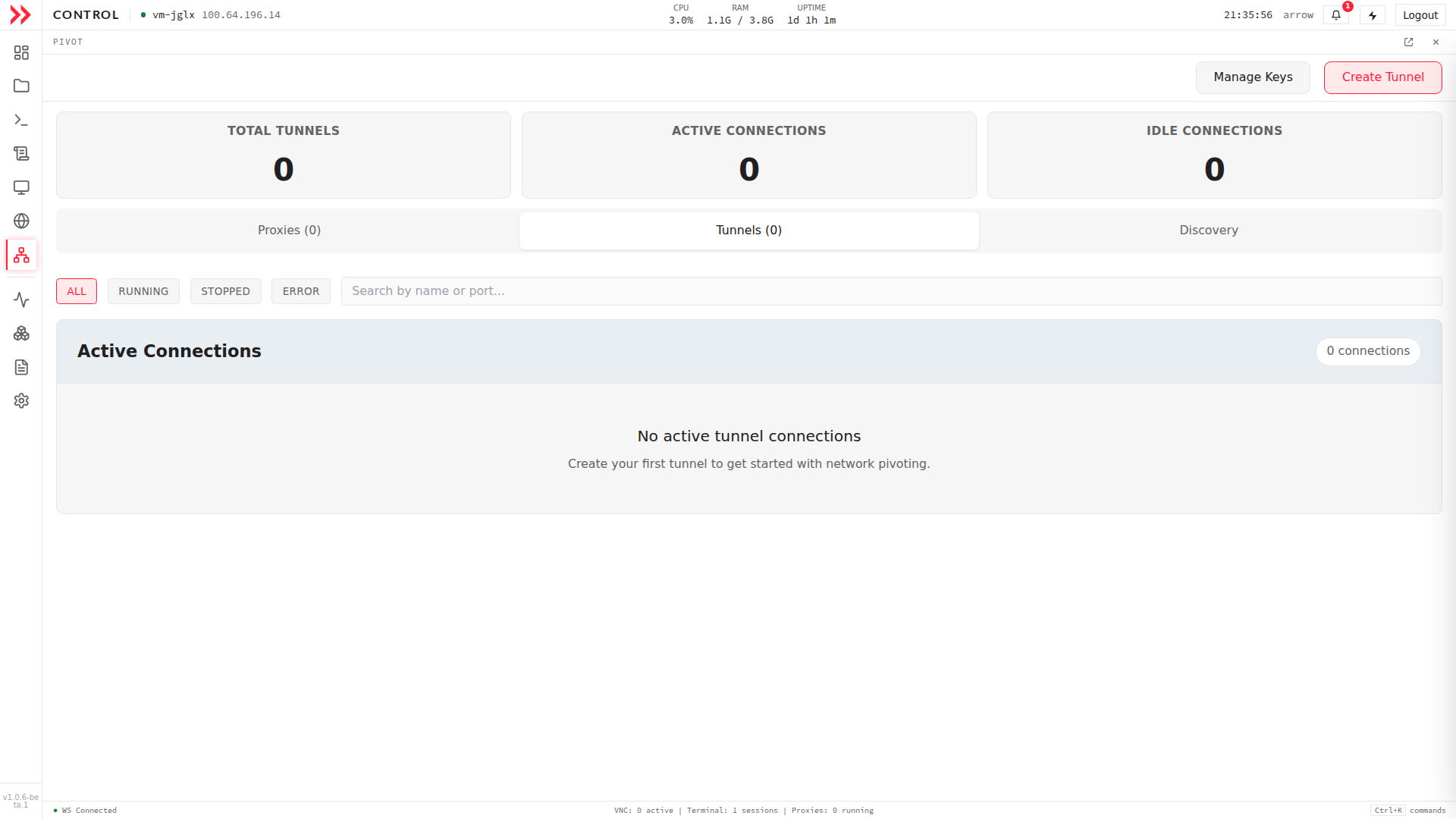Click the arrow username label
The height and width of the screenshot is (819, 1456).
(x=1298, y=15)
